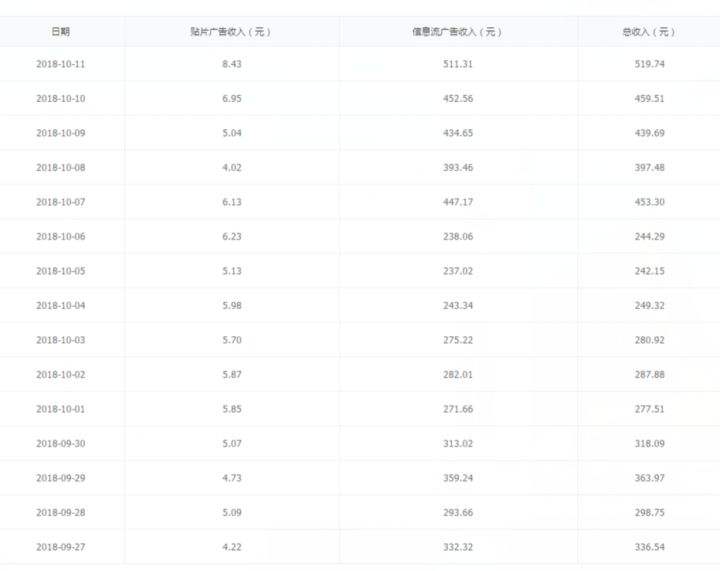Click the feed ad income value 293.66
The image size is (720, 571).
pyautogui.click(x=458, y=512)
